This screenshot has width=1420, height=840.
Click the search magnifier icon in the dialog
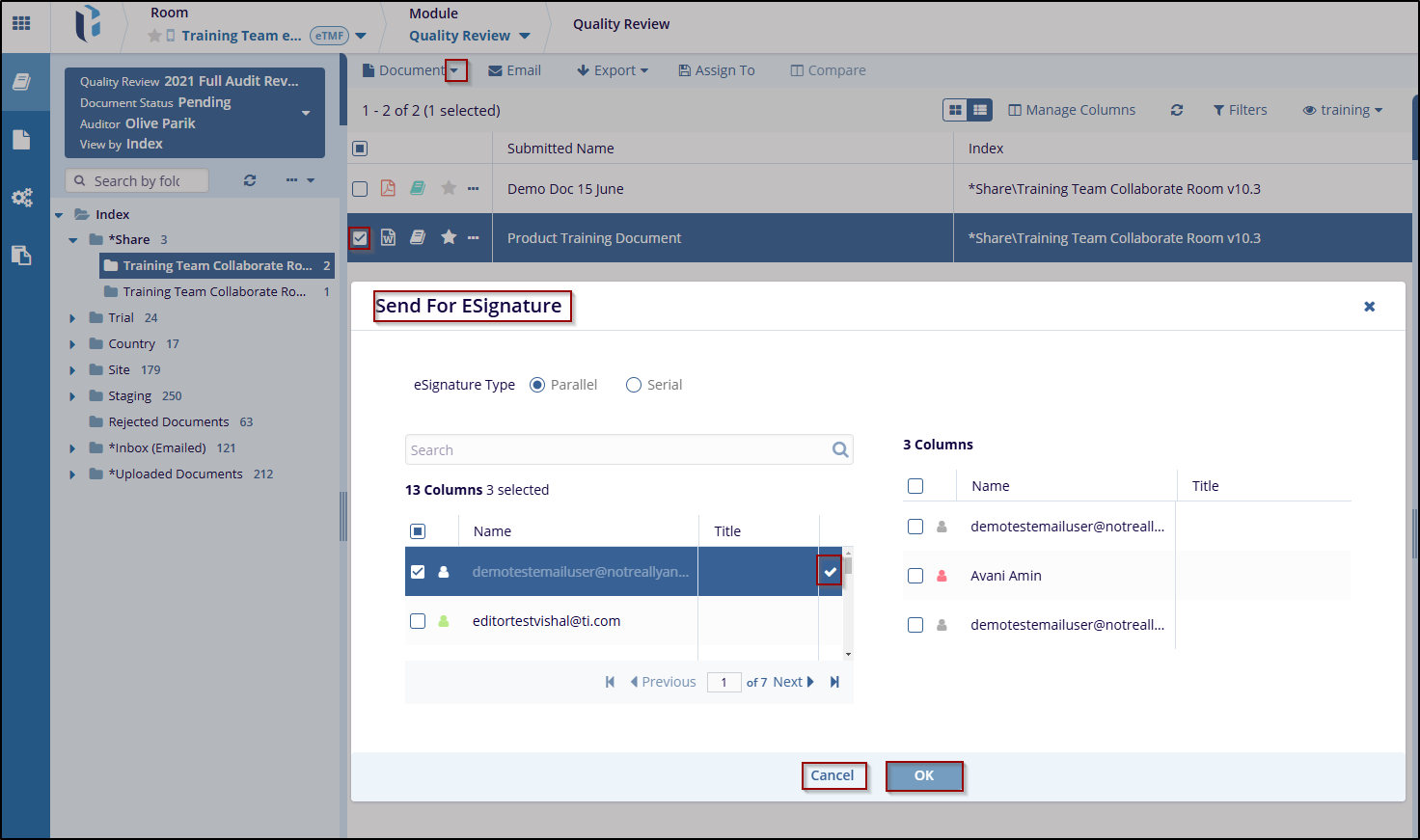pos(840,449)
